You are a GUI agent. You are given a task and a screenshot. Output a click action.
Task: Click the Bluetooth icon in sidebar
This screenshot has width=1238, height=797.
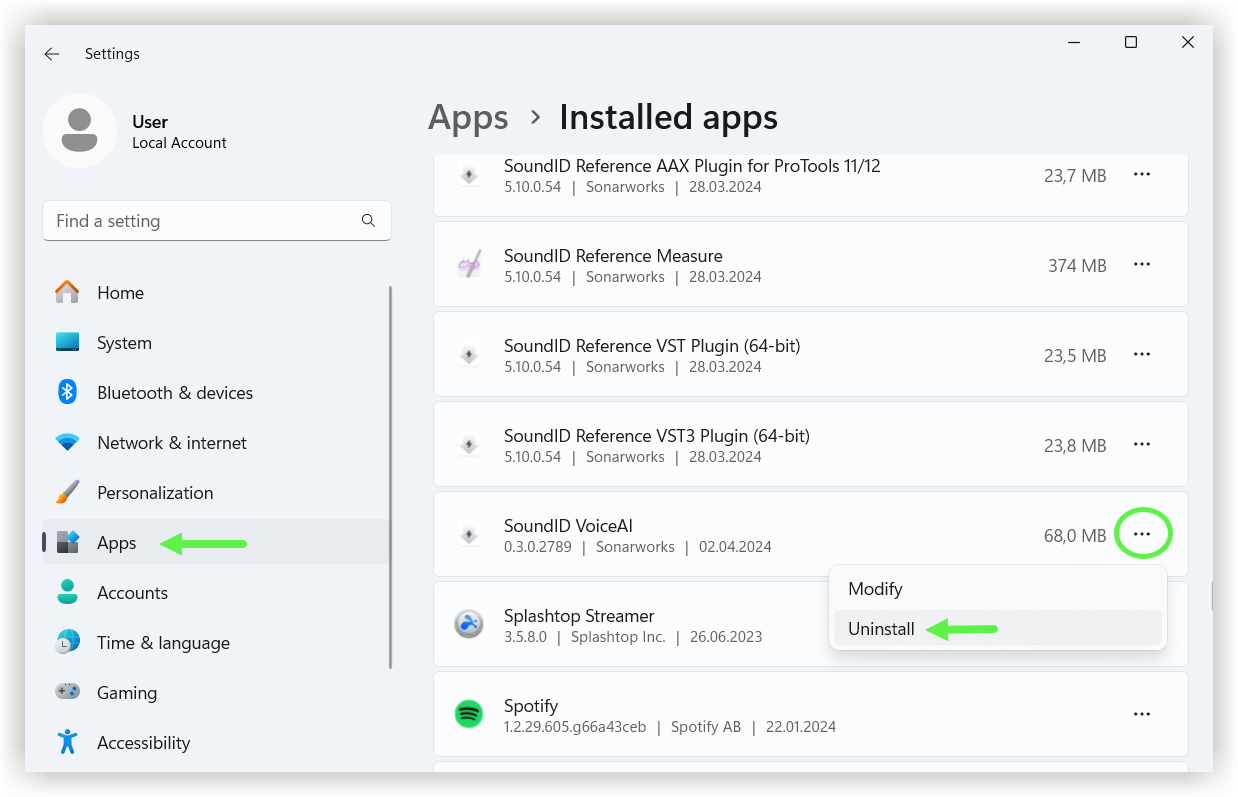pos(67,392)
